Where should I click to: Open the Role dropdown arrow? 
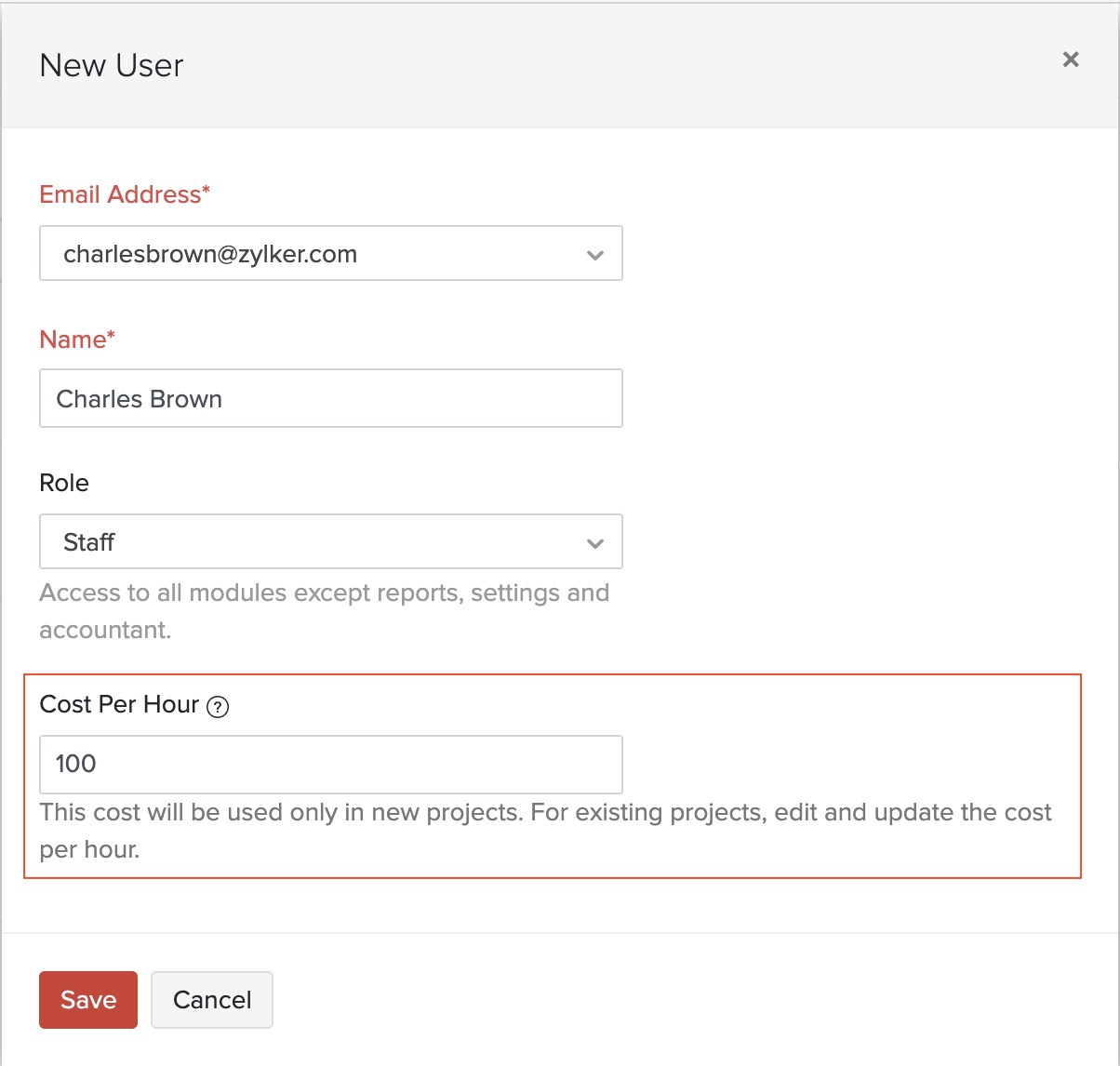595,543
